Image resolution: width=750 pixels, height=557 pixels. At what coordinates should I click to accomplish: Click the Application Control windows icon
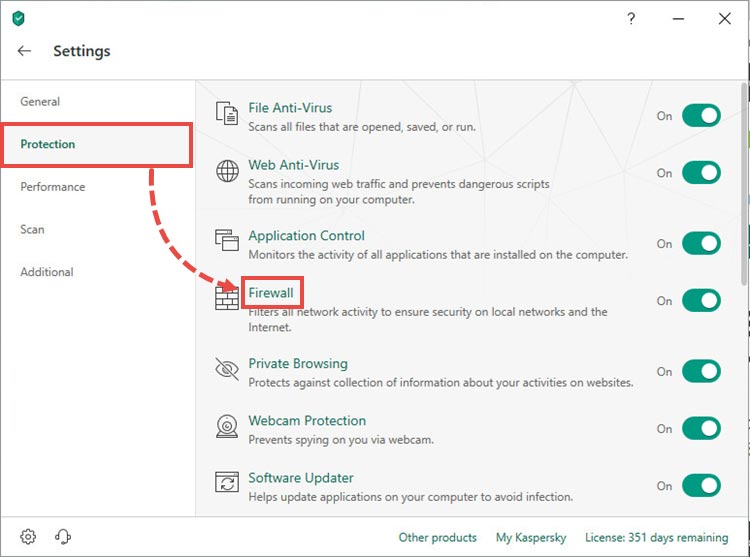pyautogui.click(x=227, y=240)
